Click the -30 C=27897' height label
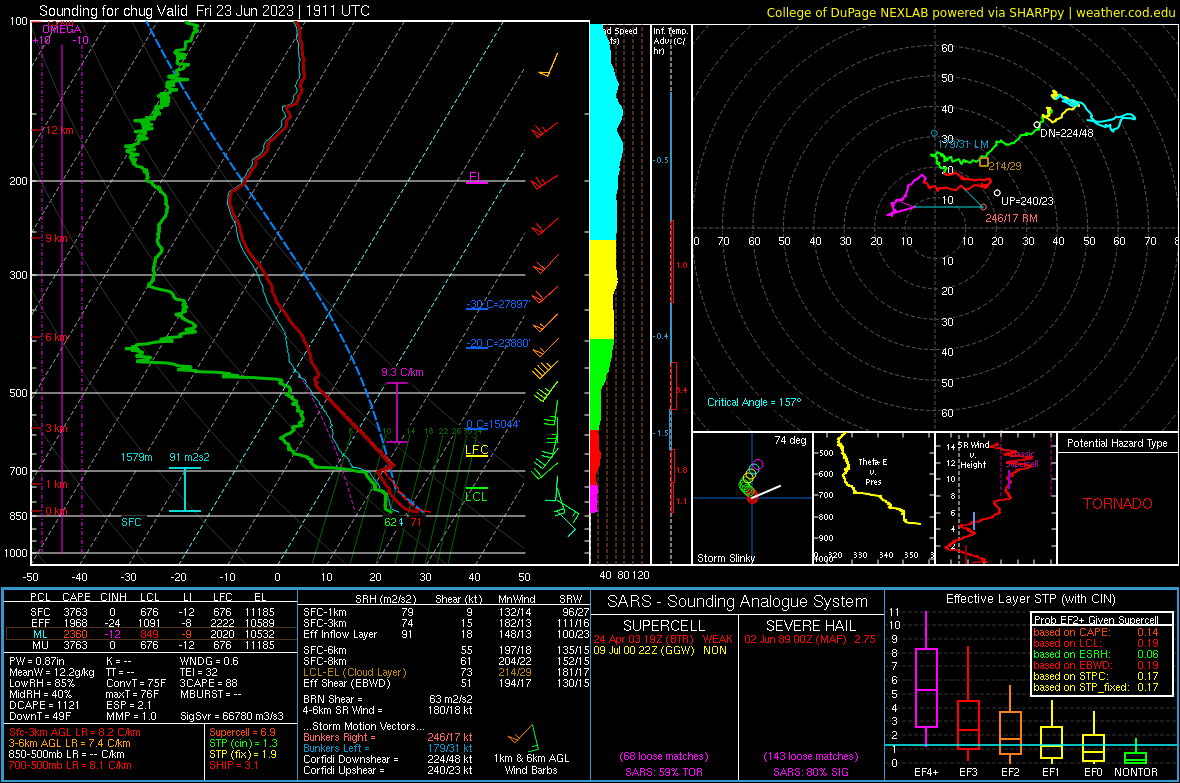This screenshot has height=783, width=1180. [x=498, y=304]
